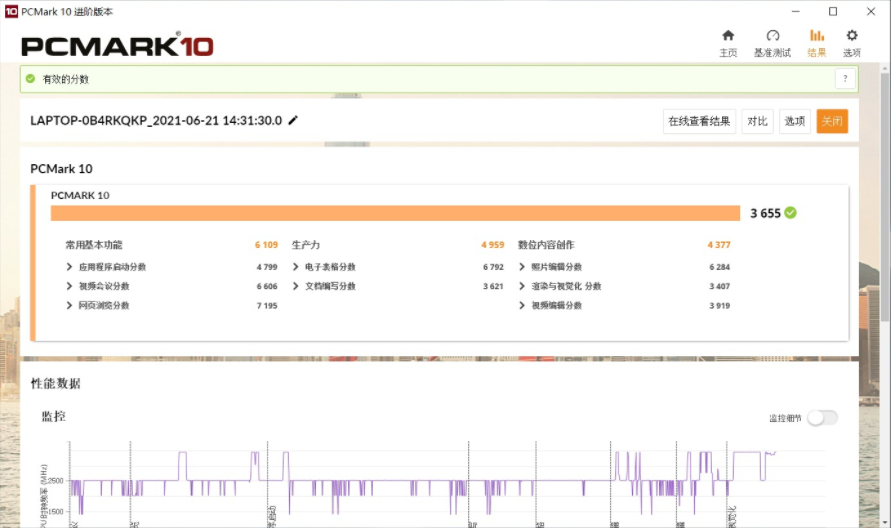Expand the 文档编写分数 row

click(295, 286)
